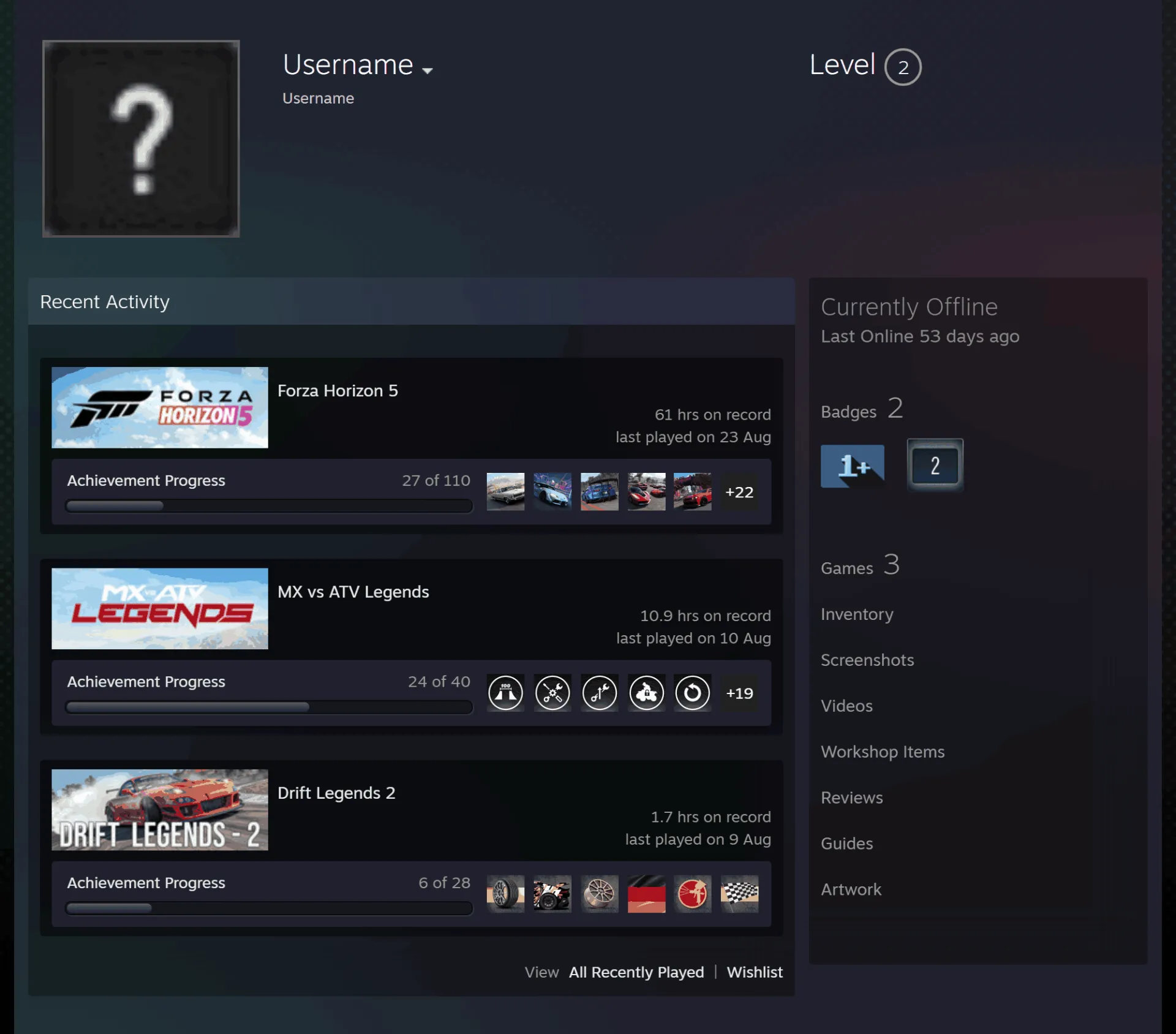Image resolution: width=1176 pixels, height=1034 pixels.
Task: Show the +19 more MX achievements
Action: 739,693
